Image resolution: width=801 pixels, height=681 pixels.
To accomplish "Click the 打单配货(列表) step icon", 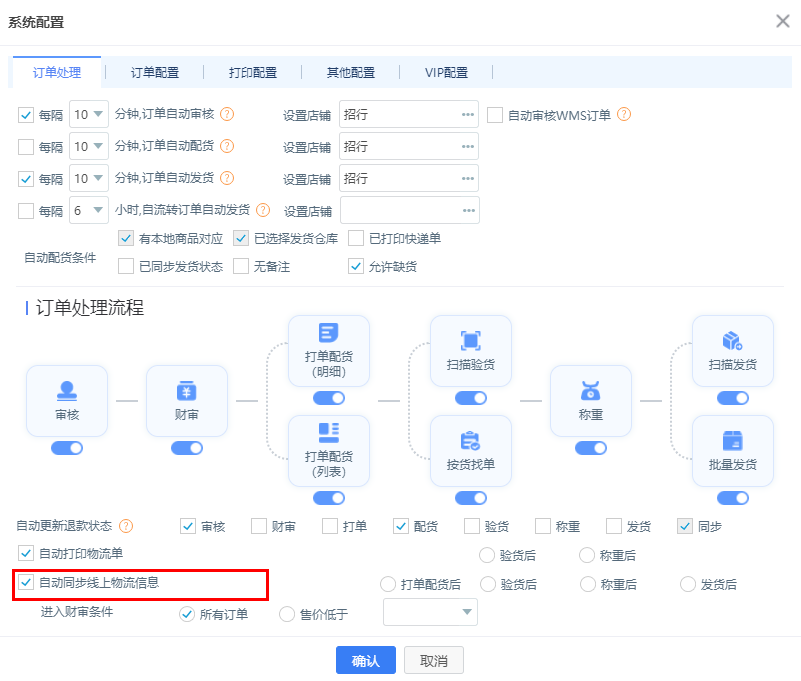I will (328, 432).
